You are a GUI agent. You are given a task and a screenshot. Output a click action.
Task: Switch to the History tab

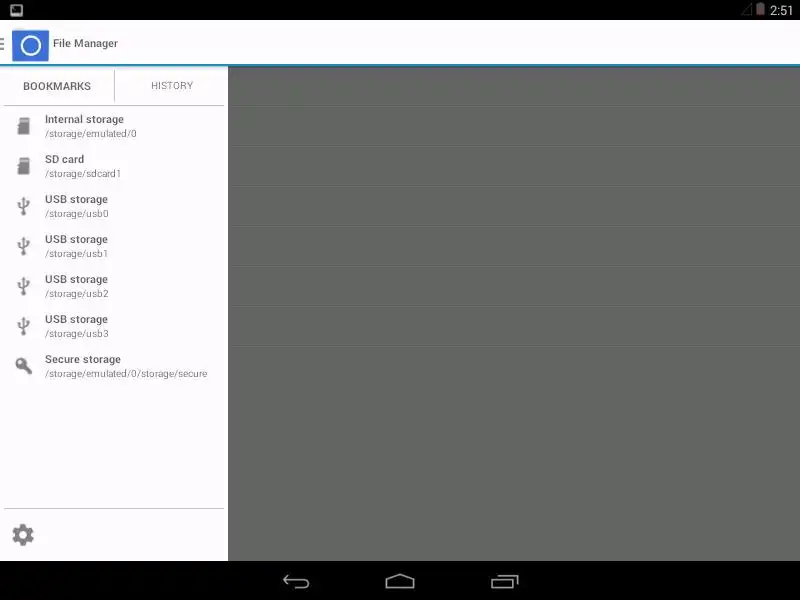click(x=172, y=86)
